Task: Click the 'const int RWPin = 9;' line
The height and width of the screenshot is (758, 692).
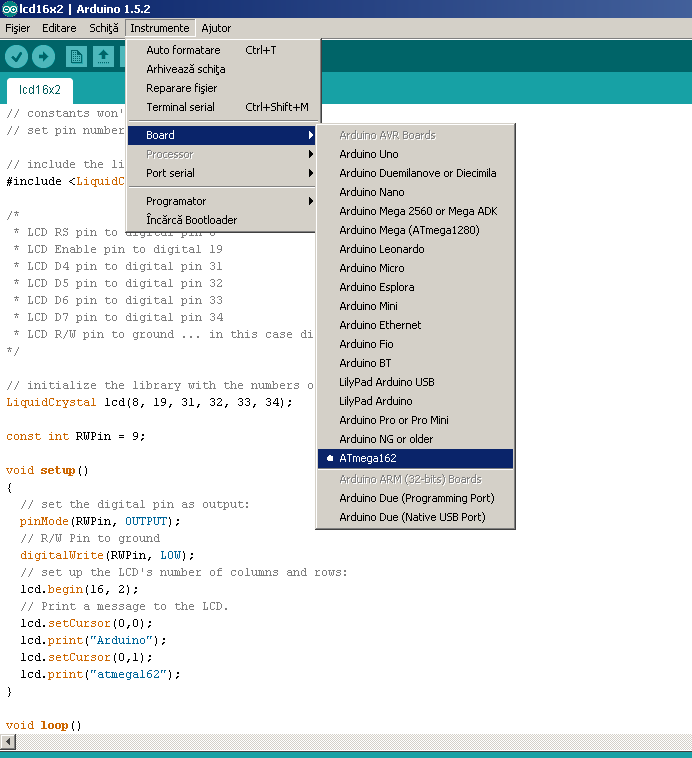Action: pyautogui.click(x=75, y=436)
